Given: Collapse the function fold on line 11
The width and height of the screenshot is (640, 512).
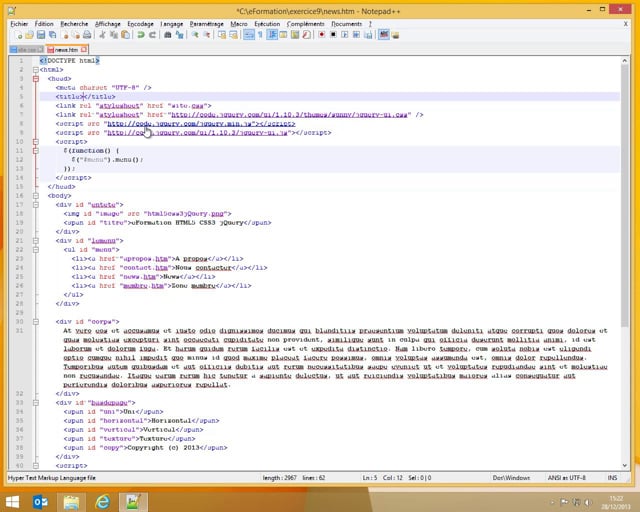Looking at the screenshot, I should (36, 151).
